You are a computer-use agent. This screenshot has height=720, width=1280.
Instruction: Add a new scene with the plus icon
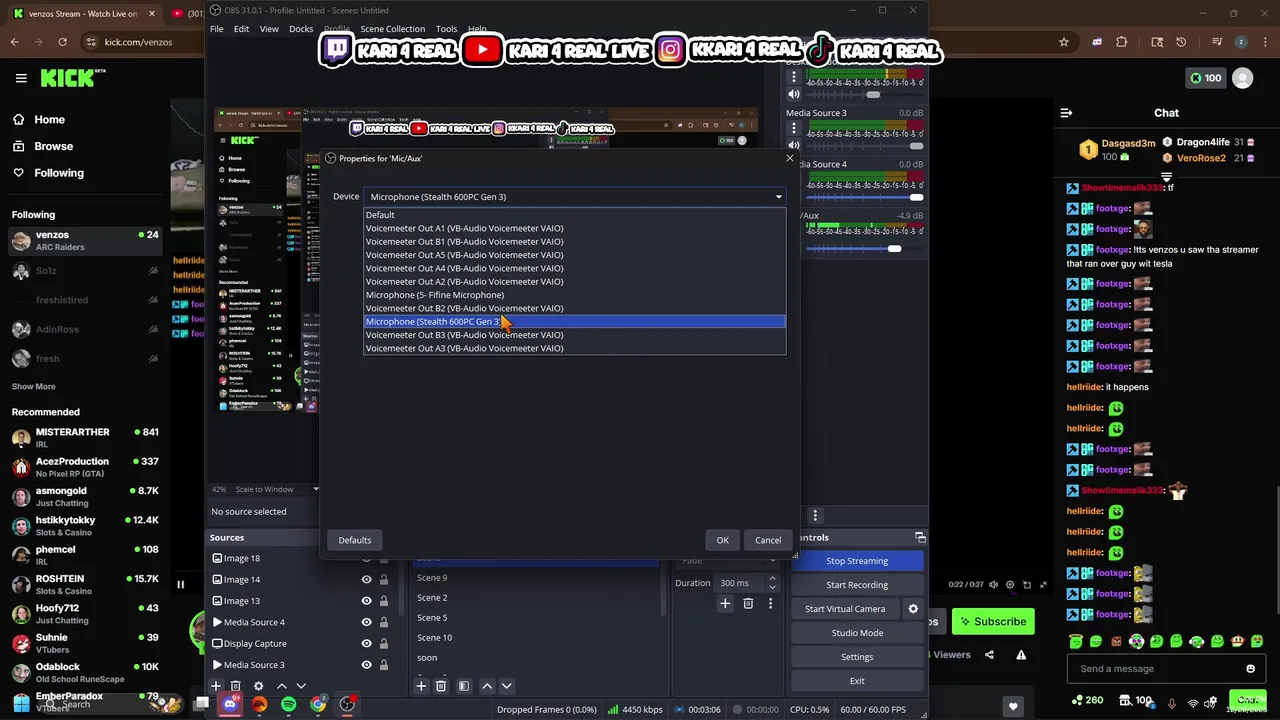tap(421, 686)
